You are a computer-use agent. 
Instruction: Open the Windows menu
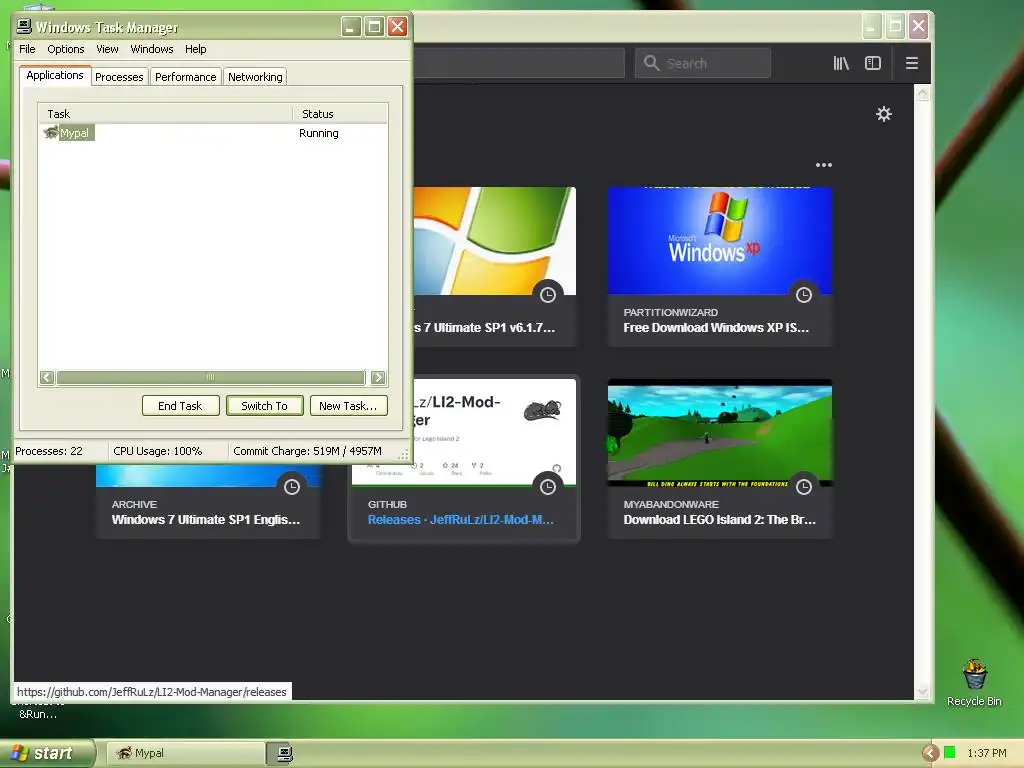[152, 49]
